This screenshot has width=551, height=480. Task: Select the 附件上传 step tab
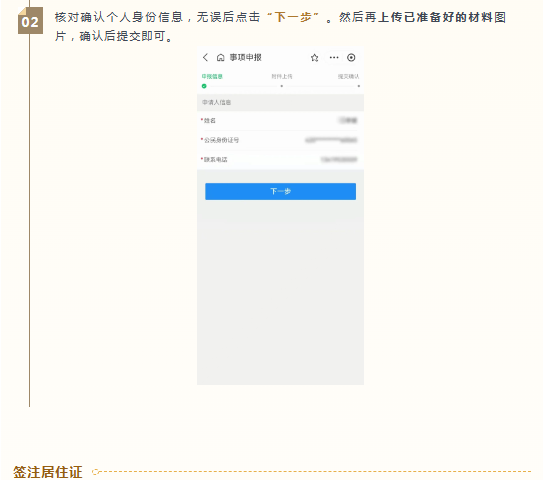pos(282,76)
